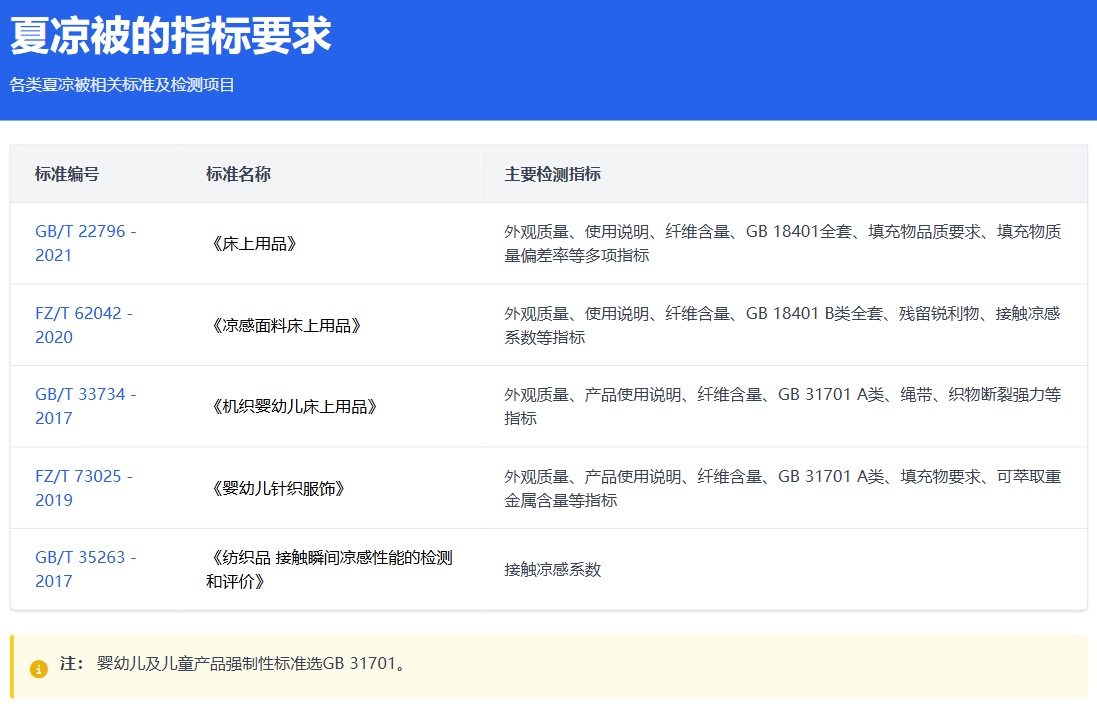Open the GB/T 22796 - 2021 standard link

point(85,243)
